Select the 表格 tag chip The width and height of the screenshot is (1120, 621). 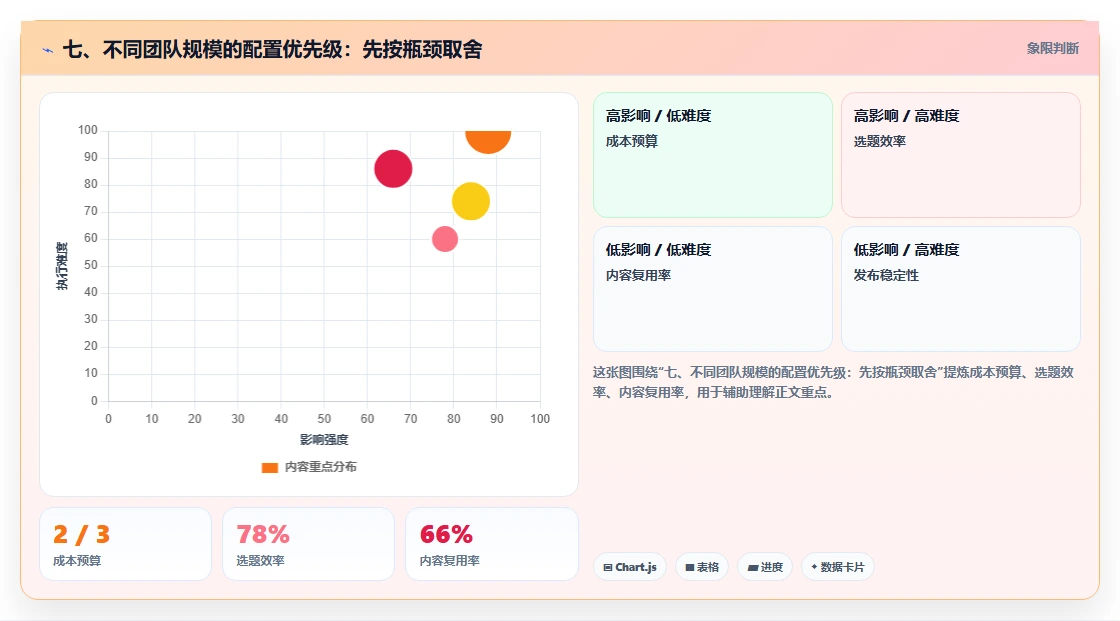click(702, 567)
